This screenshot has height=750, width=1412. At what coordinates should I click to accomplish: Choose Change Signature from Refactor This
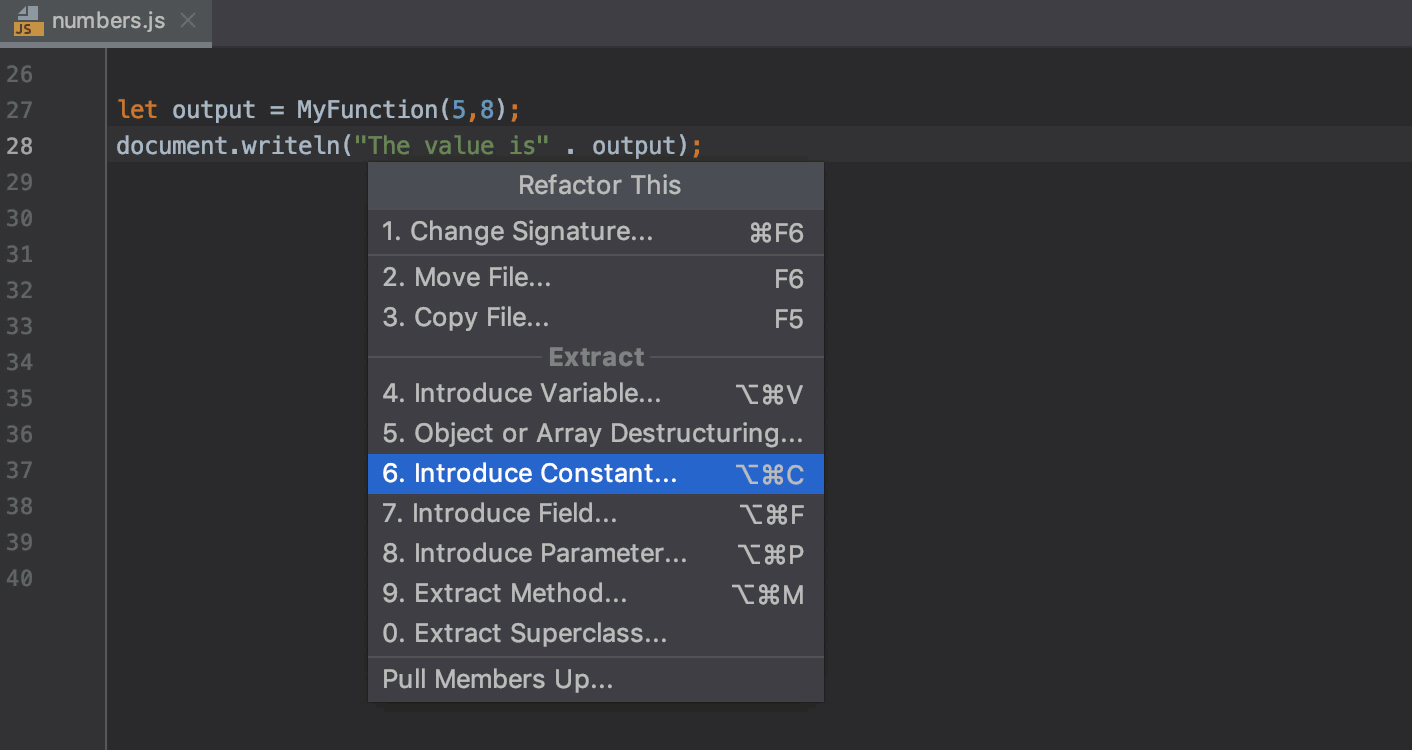click(596, 232)
